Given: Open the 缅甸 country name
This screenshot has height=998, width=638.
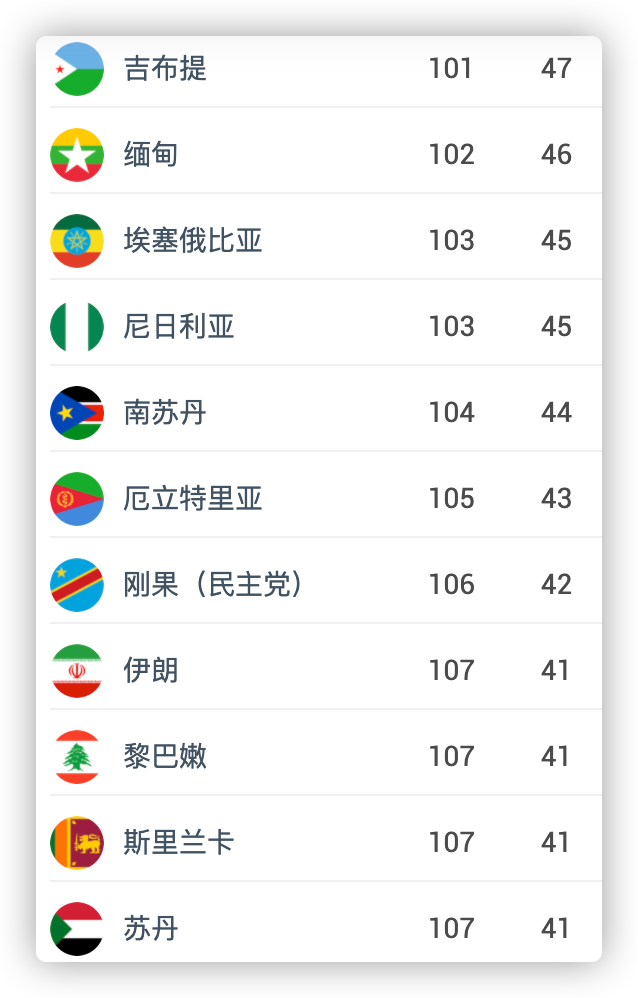Looking at the screenshot, I should [151, 155].
